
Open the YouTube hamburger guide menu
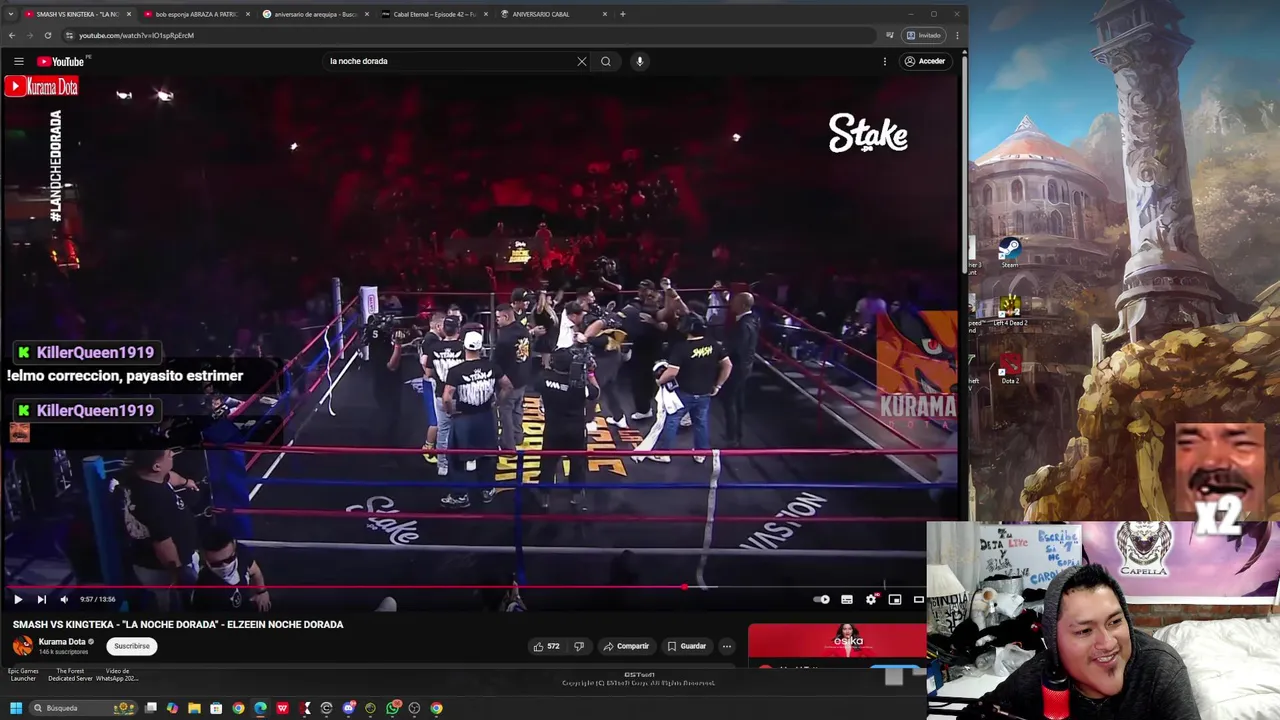coord(18,61)
